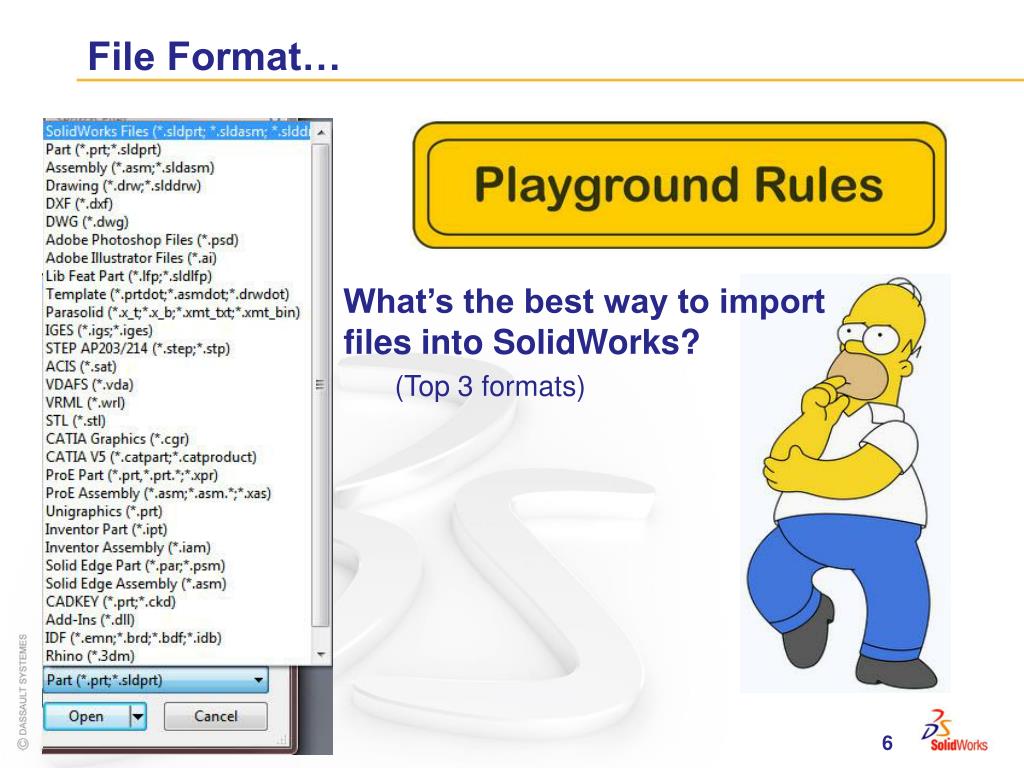Select ProE Part file type

[x=178, y=475]
